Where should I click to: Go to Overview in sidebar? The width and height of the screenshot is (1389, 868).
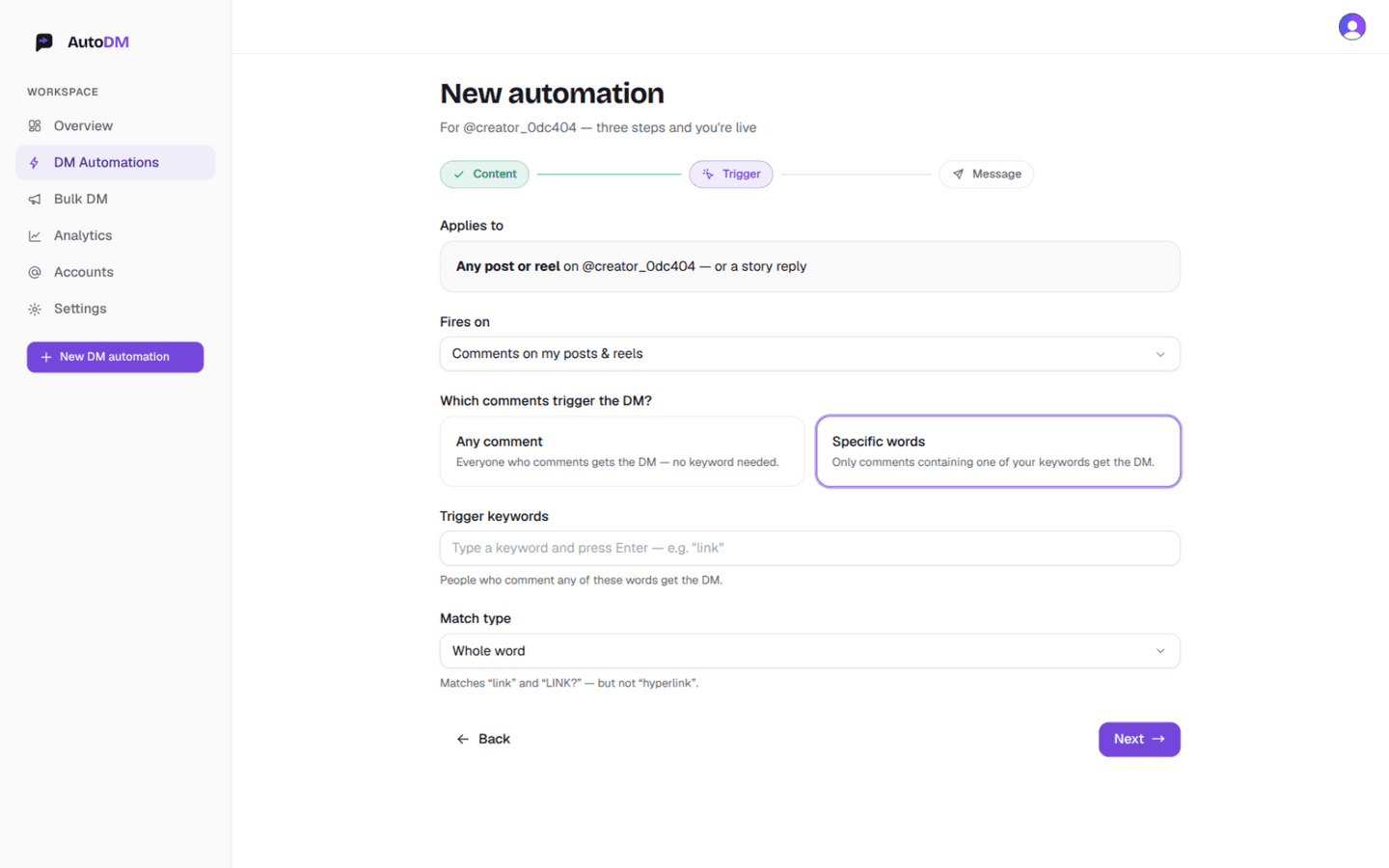(115, 126)
